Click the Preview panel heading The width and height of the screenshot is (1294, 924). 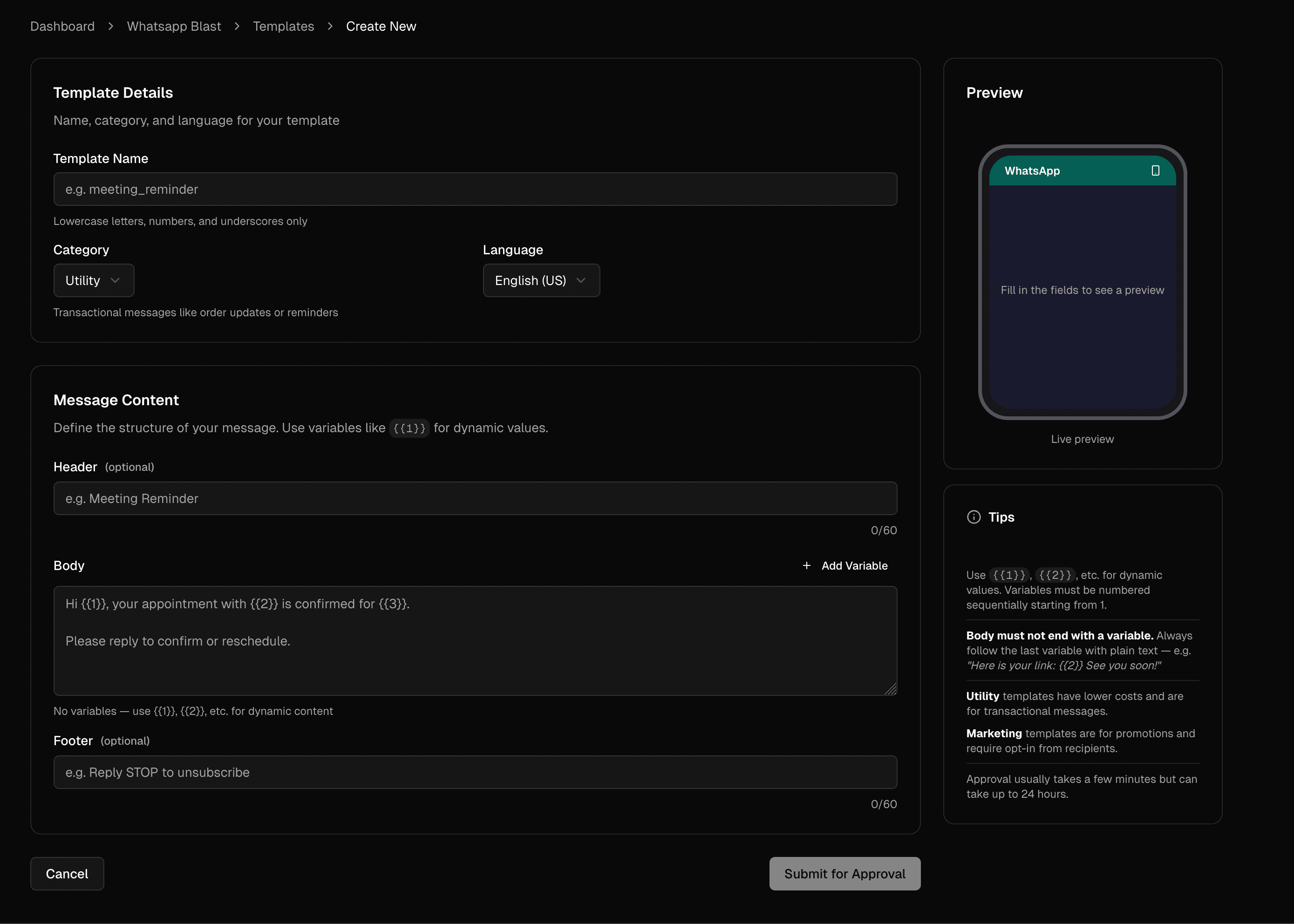point(994,93)
